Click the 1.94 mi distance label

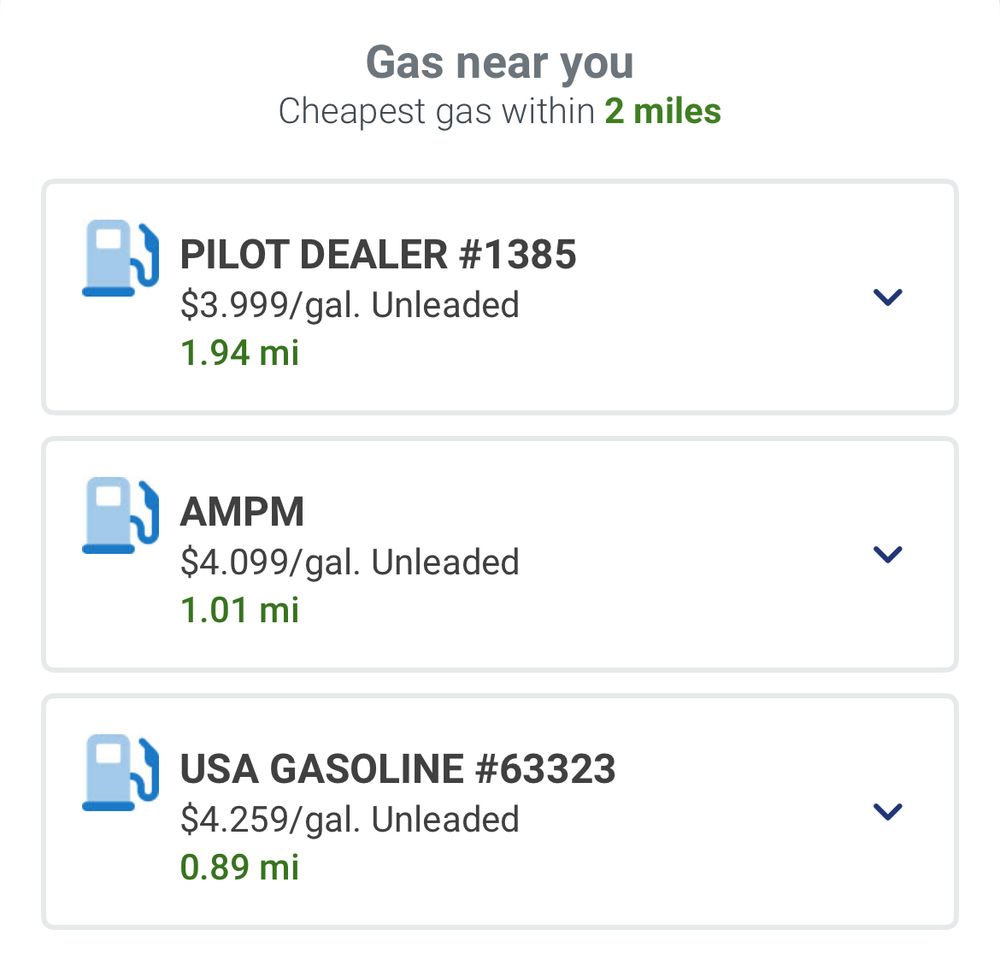coord(240,353)
